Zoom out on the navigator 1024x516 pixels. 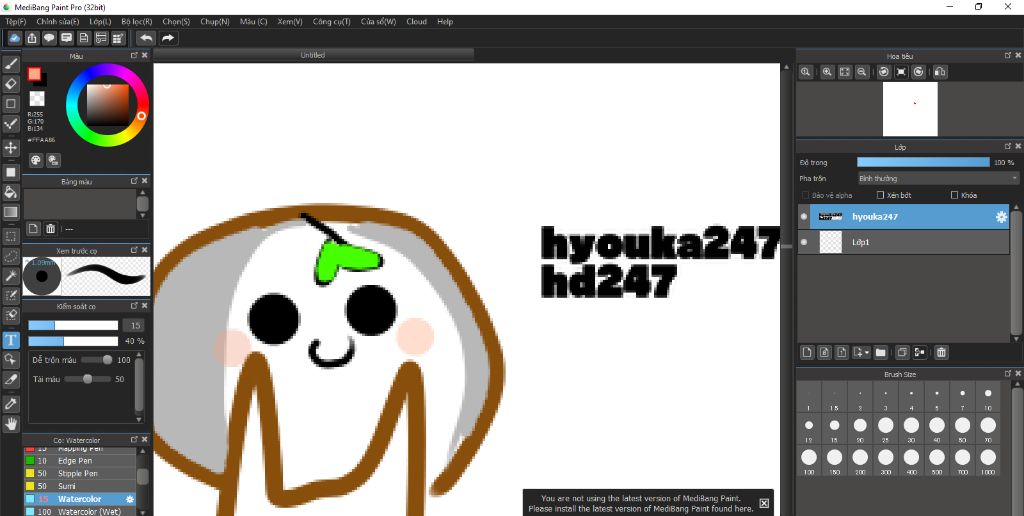pos(862,72)
